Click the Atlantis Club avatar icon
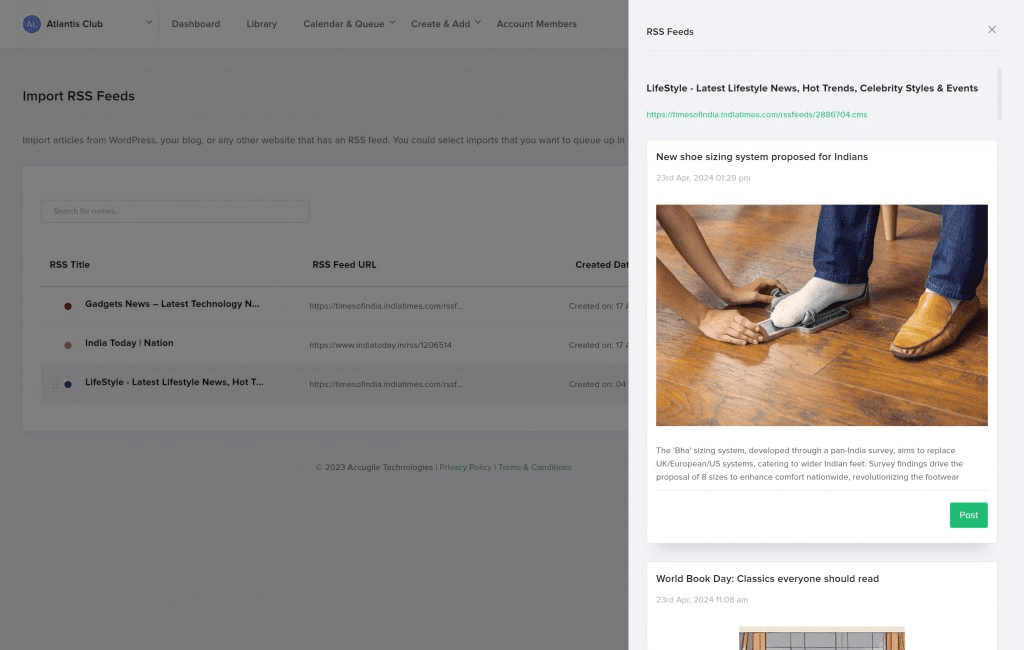The height and width of the screenshot is (650, 1024). point(31,24)
